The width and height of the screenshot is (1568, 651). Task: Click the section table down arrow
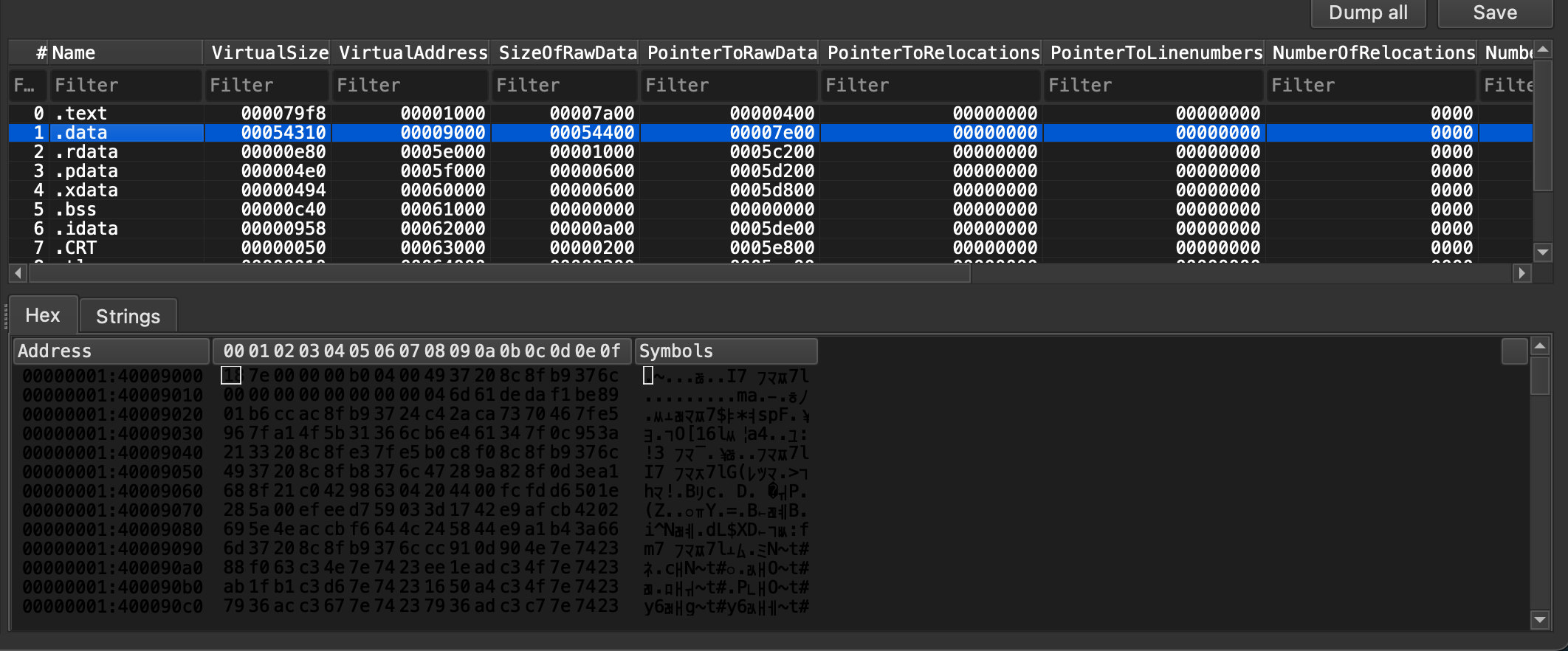click(x=1543, y=252)
